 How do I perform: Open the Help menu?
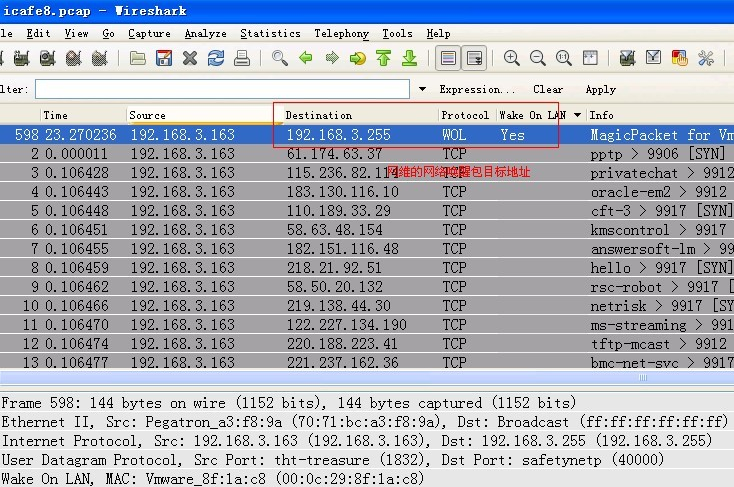pos(439,34)
